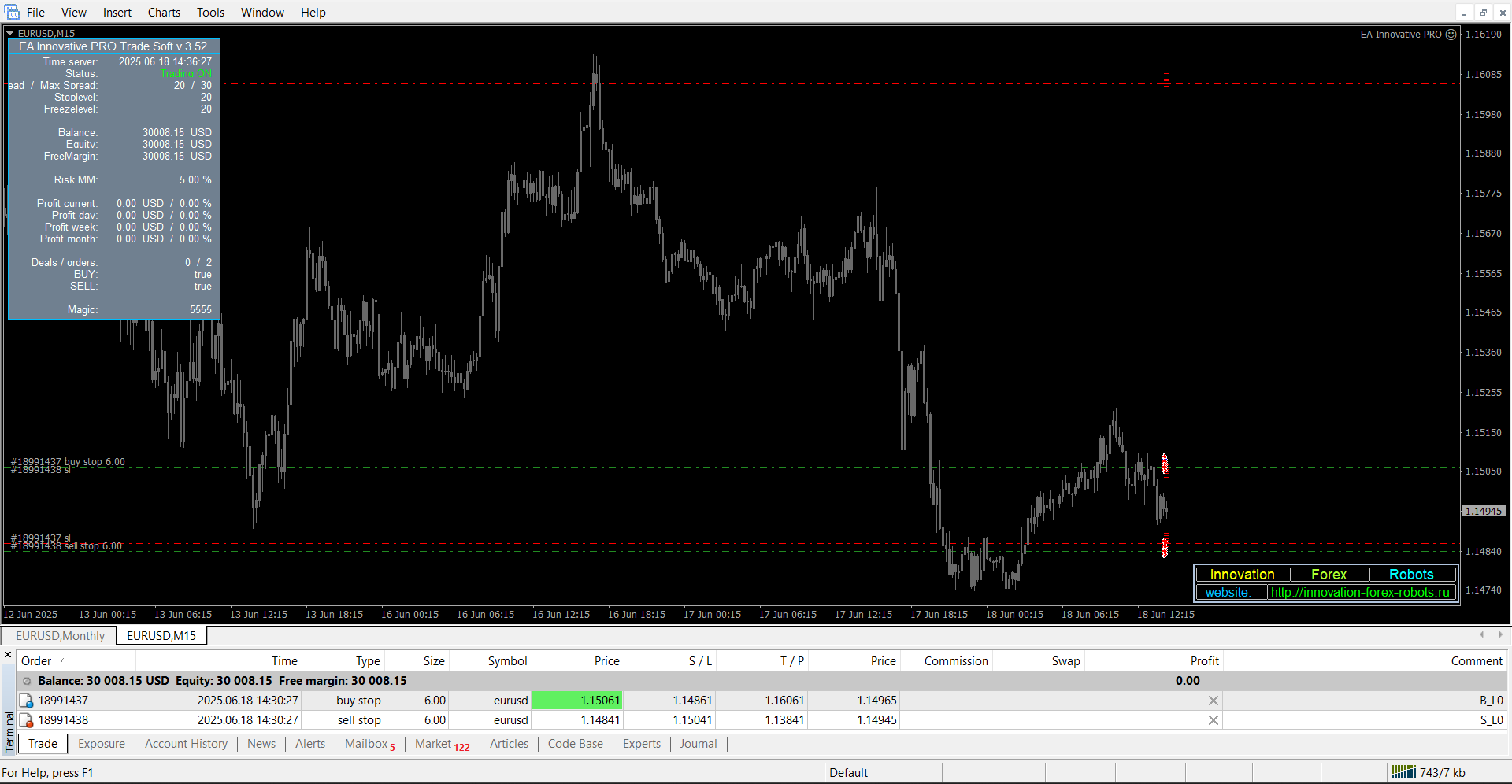1512x784 pixels.
Task: Click the buy stop order 18991437 icon
Action: pyautogui.click(x=26, y=701)
